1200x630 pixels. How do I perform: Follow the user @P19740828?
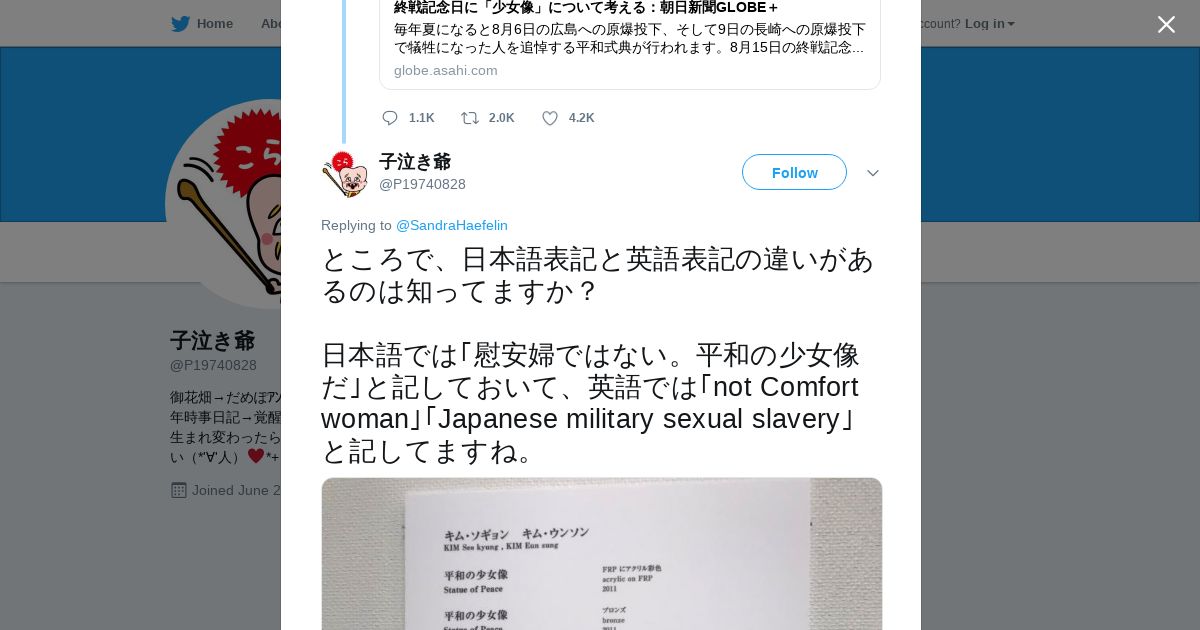click(x=794, y=172)
